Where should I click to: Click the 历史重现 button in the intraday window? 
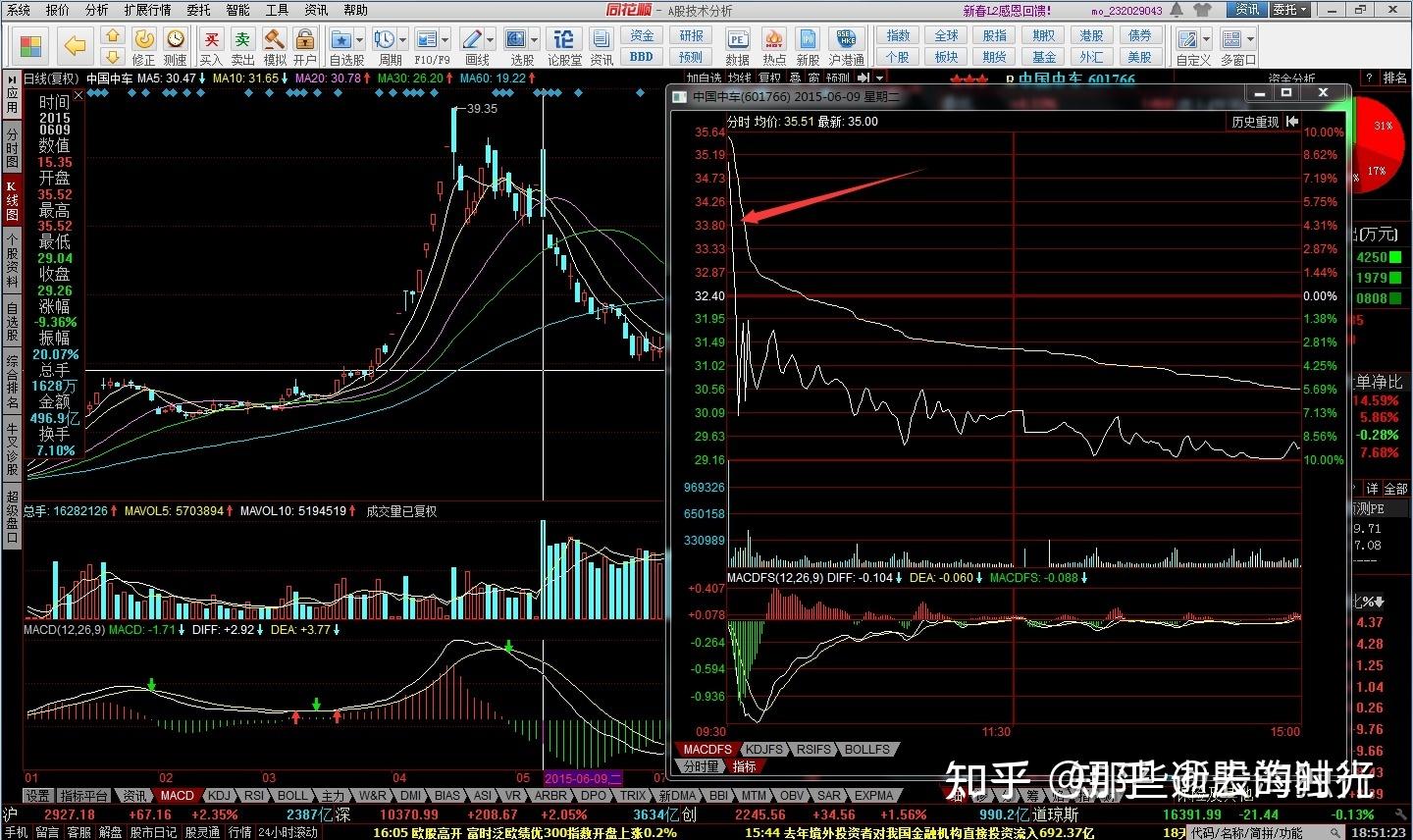click(x=1256, y=122)
